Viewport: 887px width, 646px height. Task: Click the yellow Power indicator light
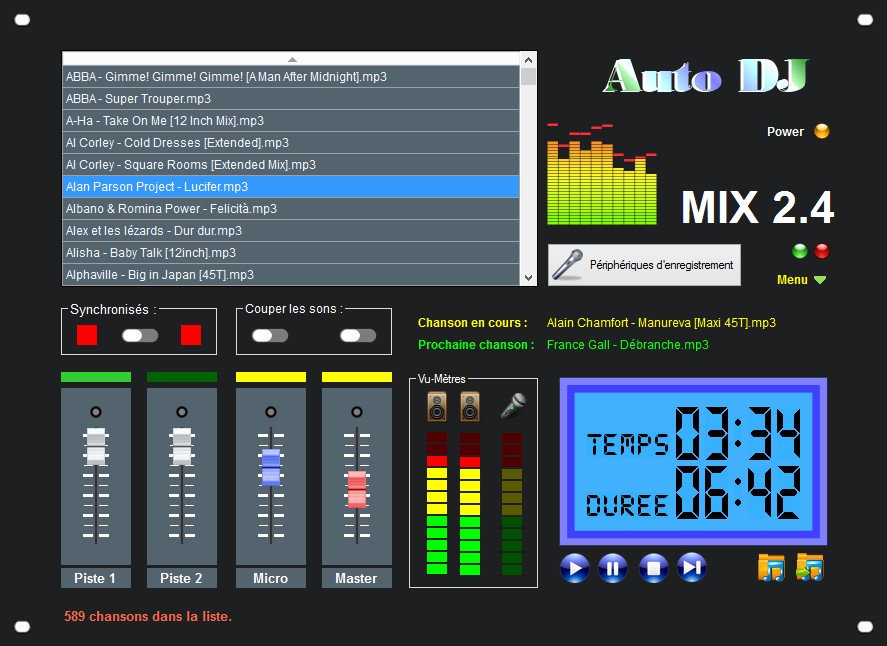tap(822, 130)
